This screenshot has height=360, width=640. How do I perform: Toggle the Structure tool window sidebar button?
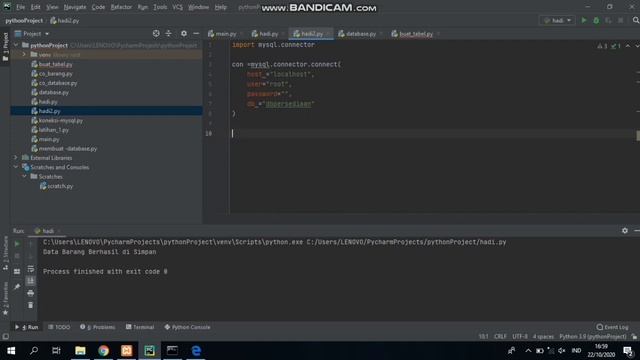coord(5,253)
